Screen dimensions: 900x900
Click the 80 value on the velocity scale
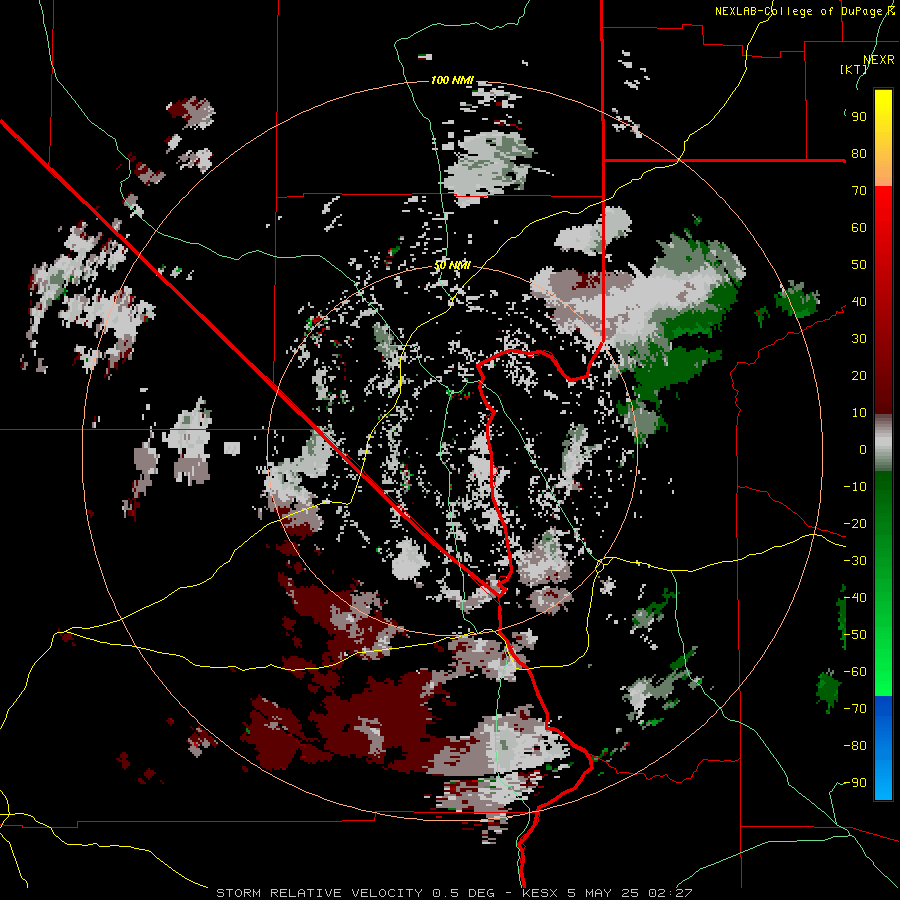pos(859,154)
